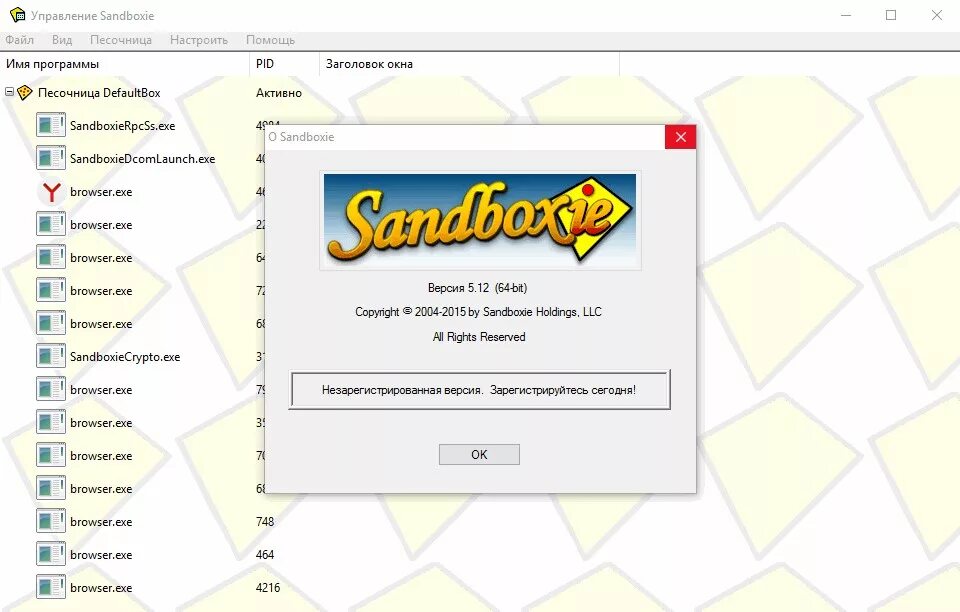Click icon of browser.exe just above SandboxieCrypto.exe
Screen dimensions: 960x612
coord(51,324)
